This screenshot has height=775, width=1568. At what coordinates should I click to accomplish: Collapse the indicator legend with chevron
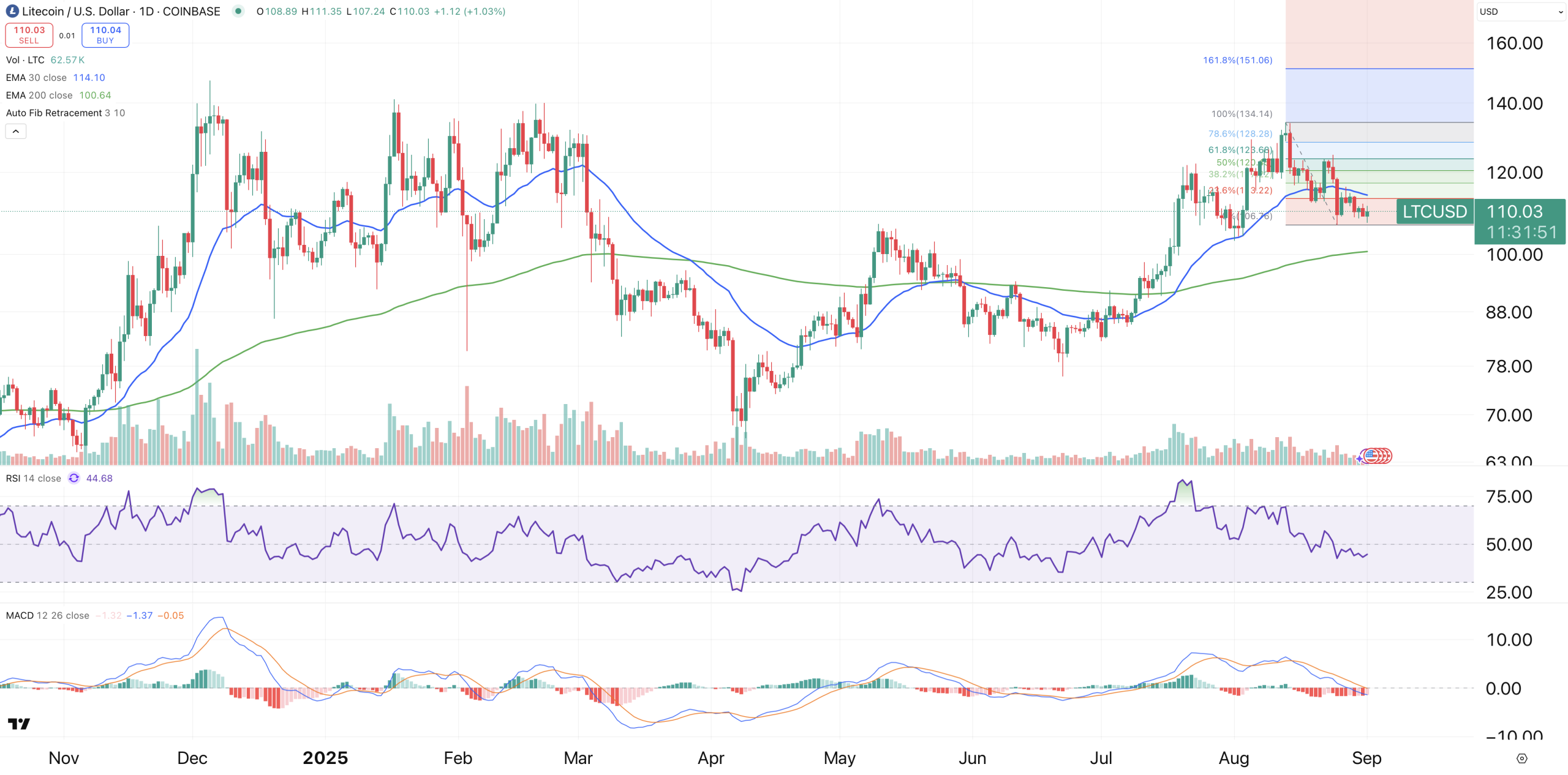pos(16,131)
